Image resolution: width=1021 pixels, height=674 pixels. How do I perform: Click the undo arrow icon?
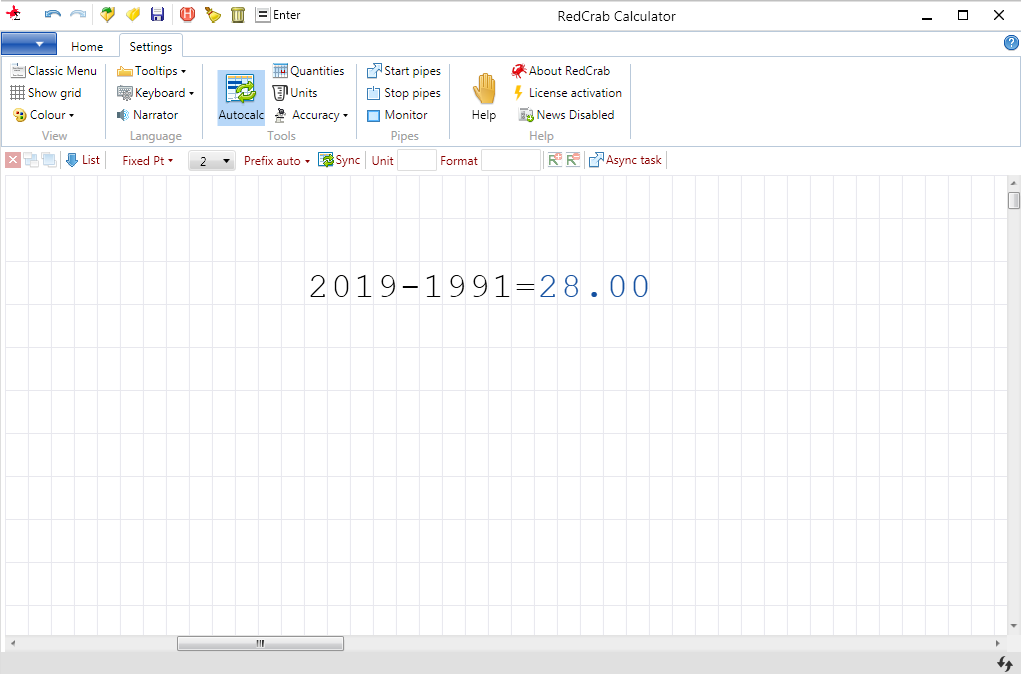pyautogui.click(x=53, y=15)
